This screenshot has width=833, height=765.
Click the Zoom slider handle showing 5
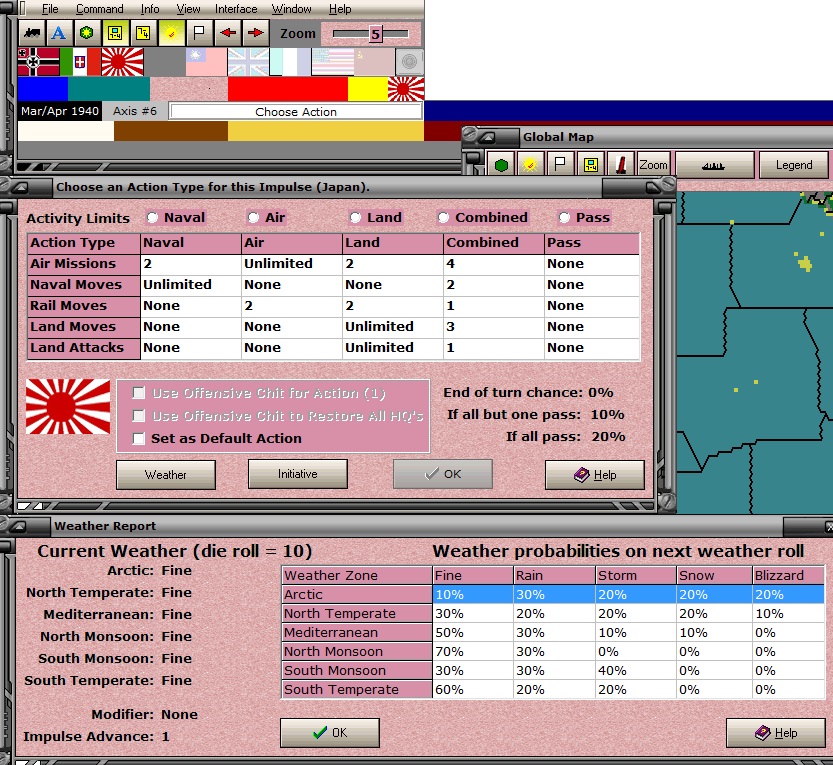[x=376, y=34]
